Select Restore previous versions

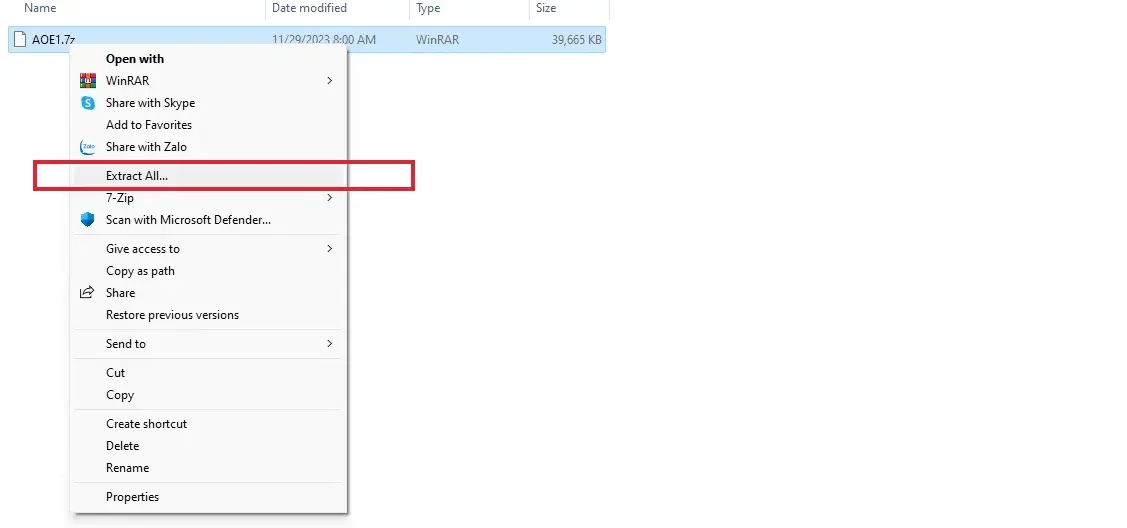tap(172, 315)
